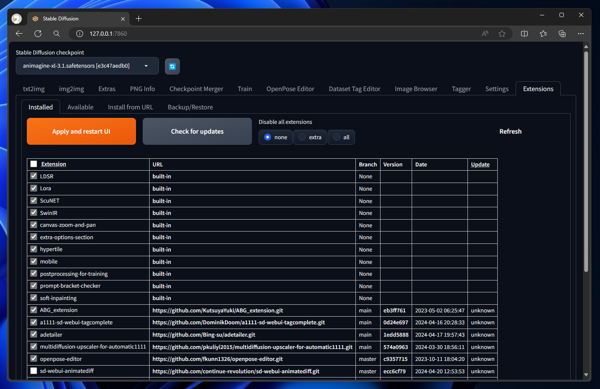Click Apply and restart UI button
Image resolution: width=600 pixels, height=389 pixels.
81,131
